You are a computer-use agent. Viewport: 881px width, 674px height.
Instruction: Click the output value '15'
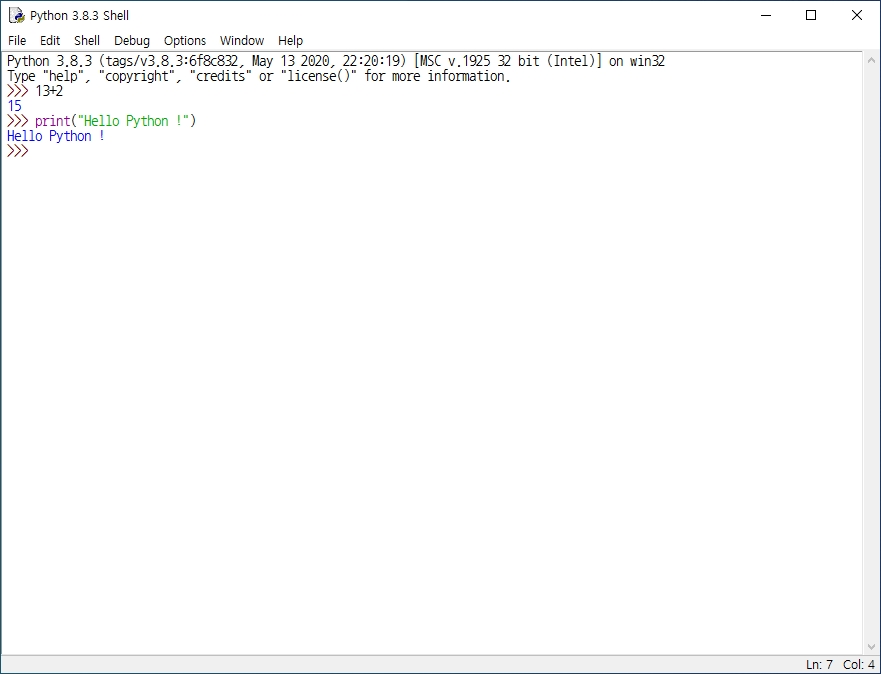pos(14,106)
